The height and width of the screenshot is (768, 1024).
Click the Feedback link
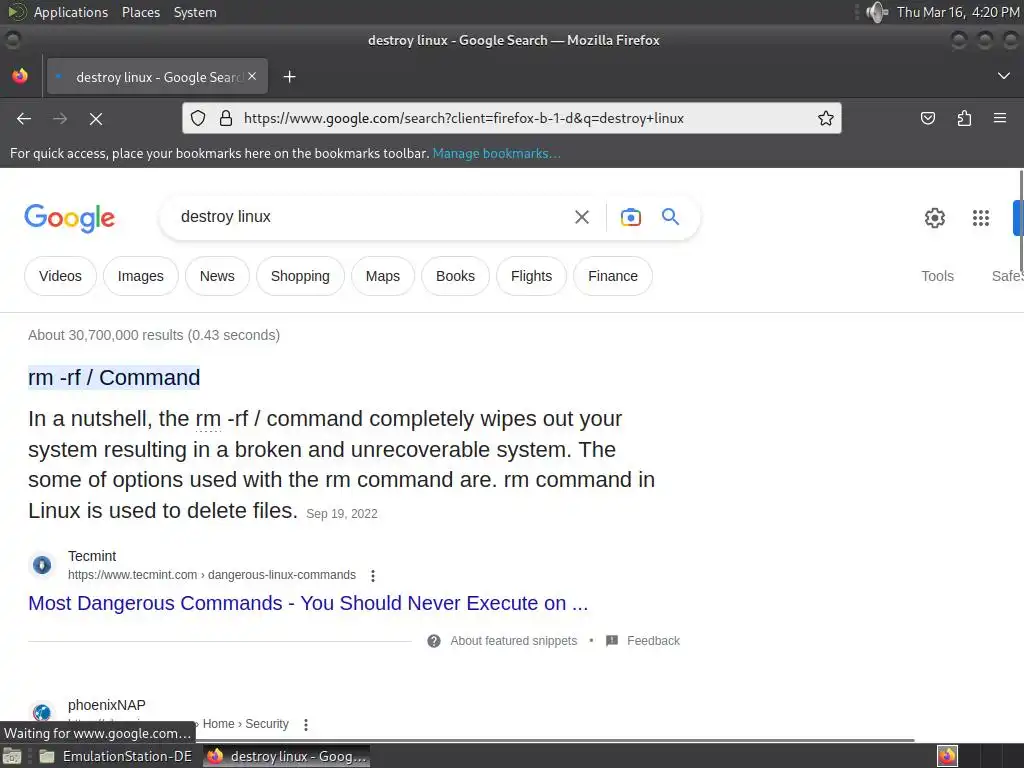[x=653, y=641]
